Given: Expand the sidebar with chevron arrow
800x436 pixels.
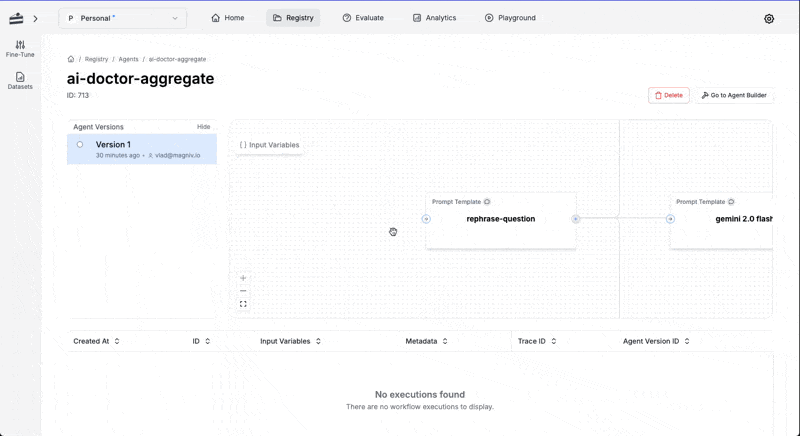Looking at the screenshot, I should (35, 19).
